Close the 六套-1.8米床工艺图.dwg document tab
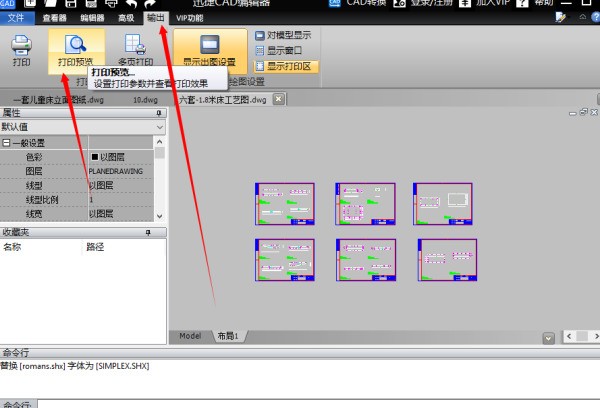 278,99
